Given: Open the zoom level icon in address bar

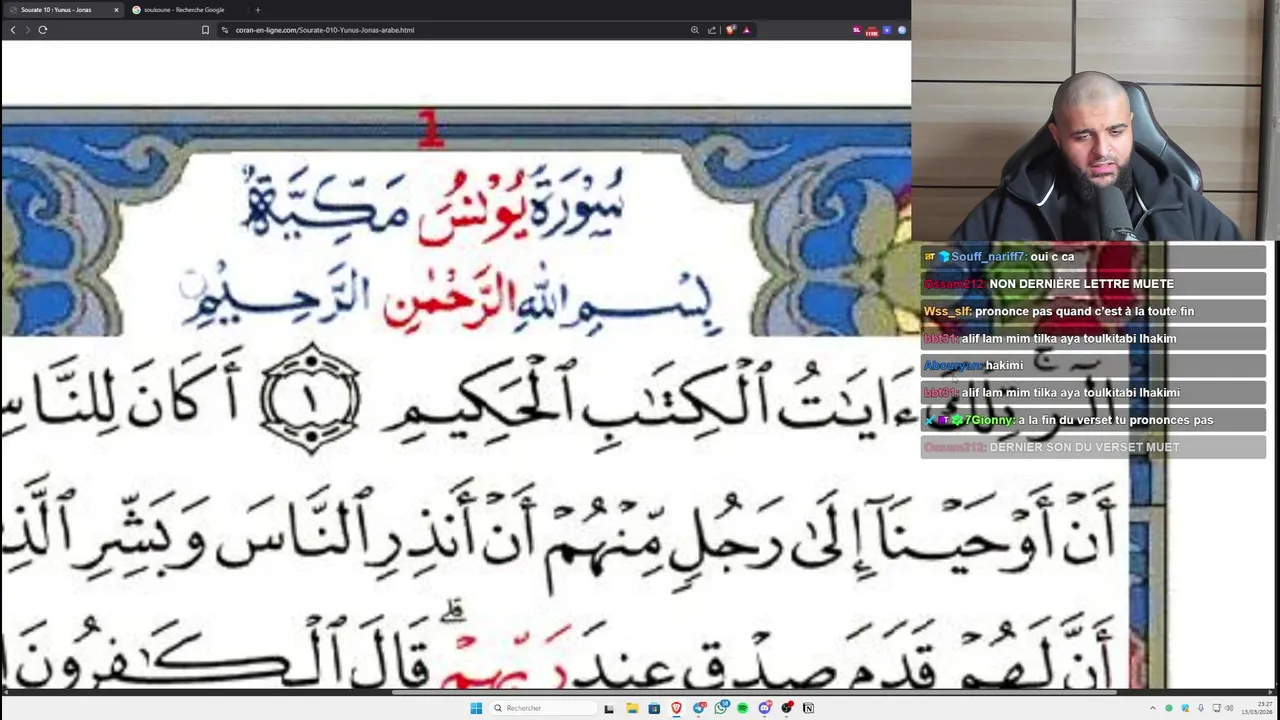Looking at the screenshot, I should coord(695,30).
